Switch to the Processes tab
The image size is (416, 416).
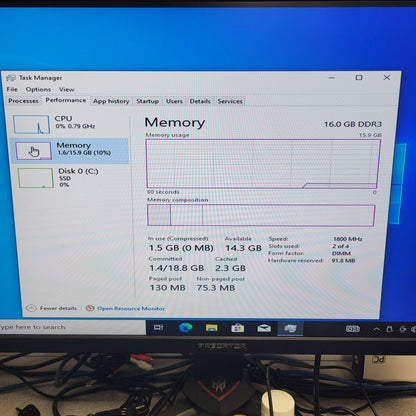coord(23,101)
